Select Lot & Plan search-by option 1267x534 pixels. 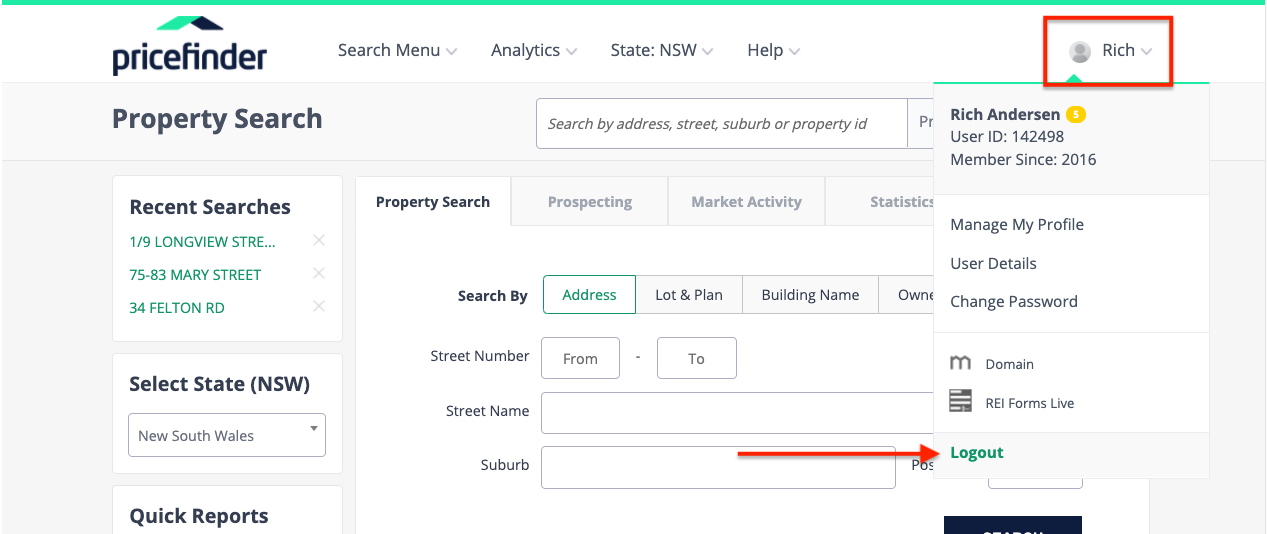tap(688, 295)
